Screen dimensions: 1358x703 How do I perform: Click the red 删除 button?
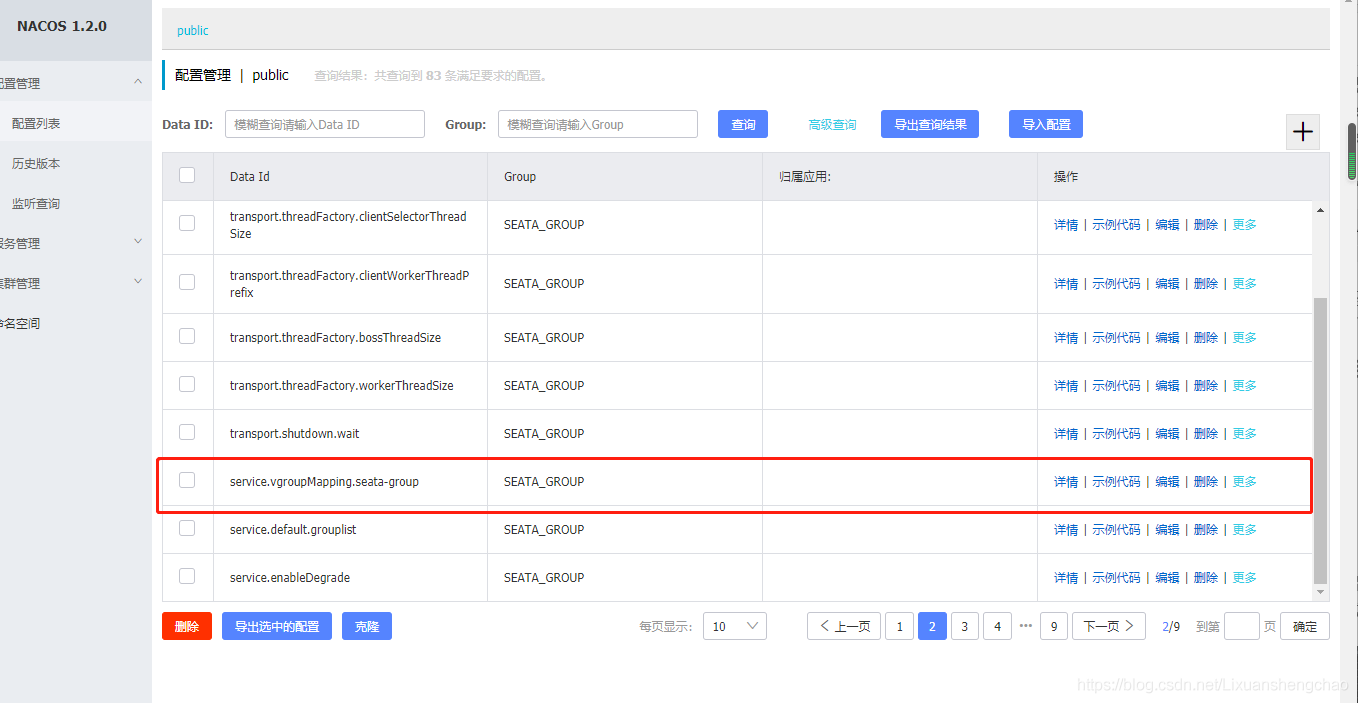[x=187, y=626]
